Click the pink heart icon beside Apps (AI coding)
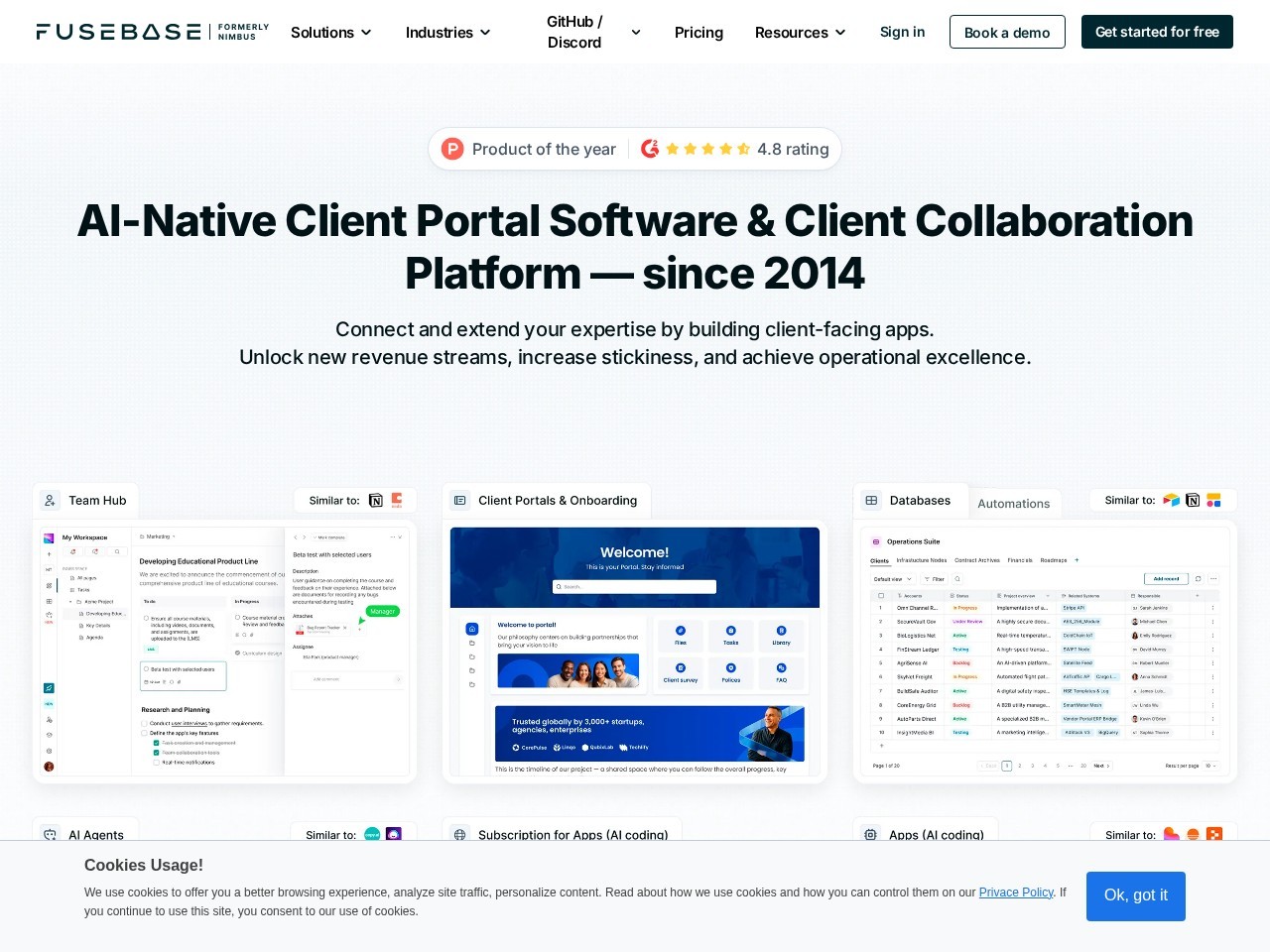The width and height of the screenshot is (1270, 952). pos(1172,835)
